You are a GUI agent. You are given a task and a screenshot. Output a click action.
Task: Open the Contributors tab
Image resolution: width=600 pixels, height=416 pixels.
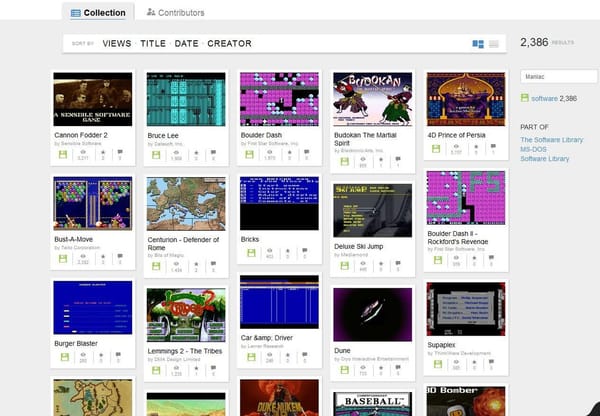pos(175,13)
